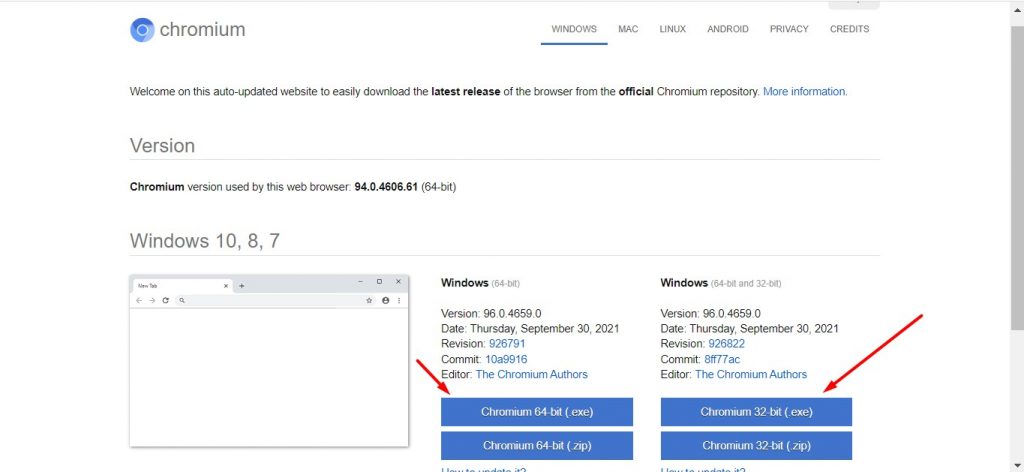Open commit 8ff77ac link
Image resolution: width=1024 pixels, height=472 pixels.
click(722, 360)
